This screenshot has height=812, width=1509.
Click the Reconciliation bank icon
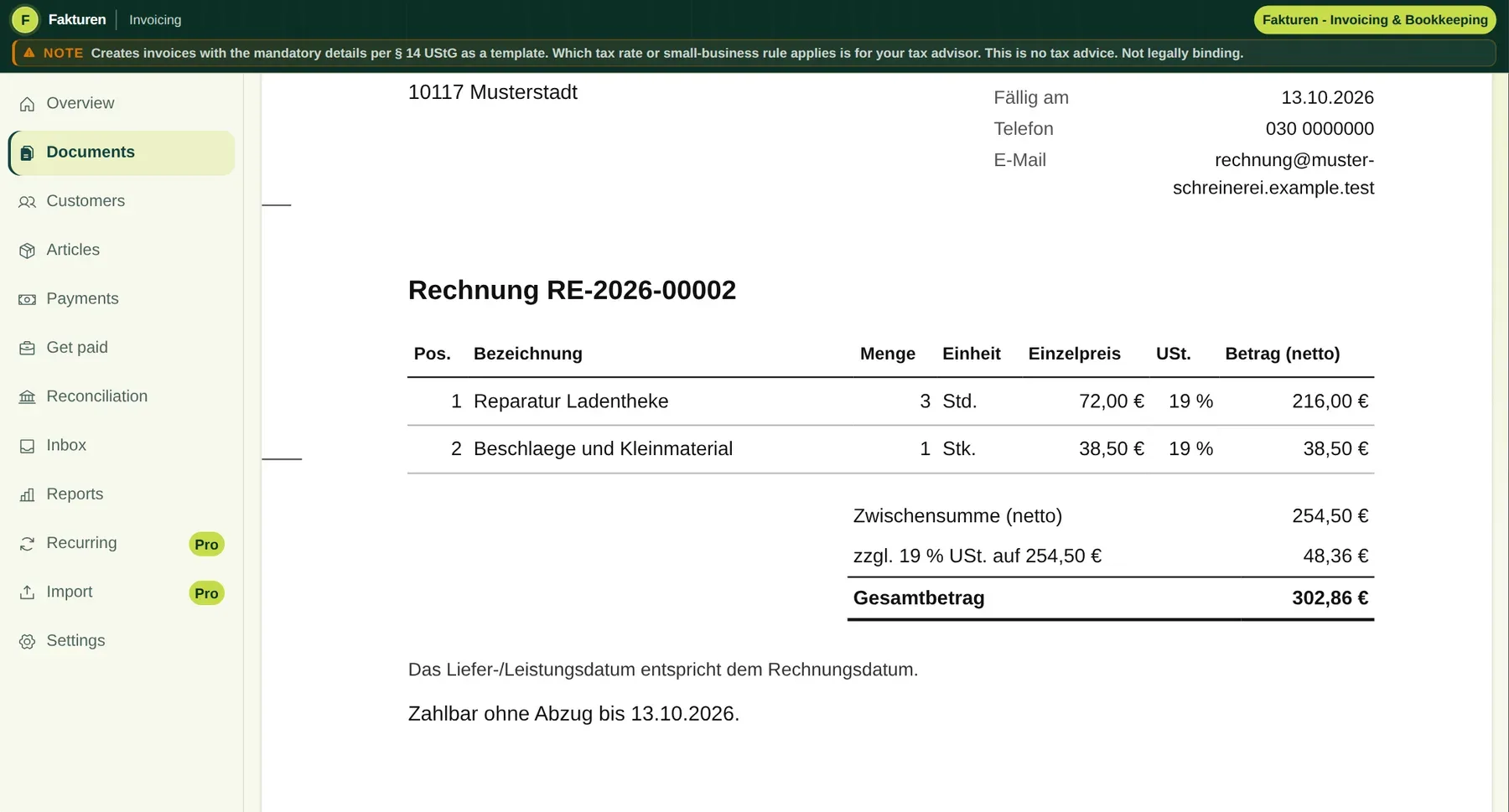pos(27,397)
